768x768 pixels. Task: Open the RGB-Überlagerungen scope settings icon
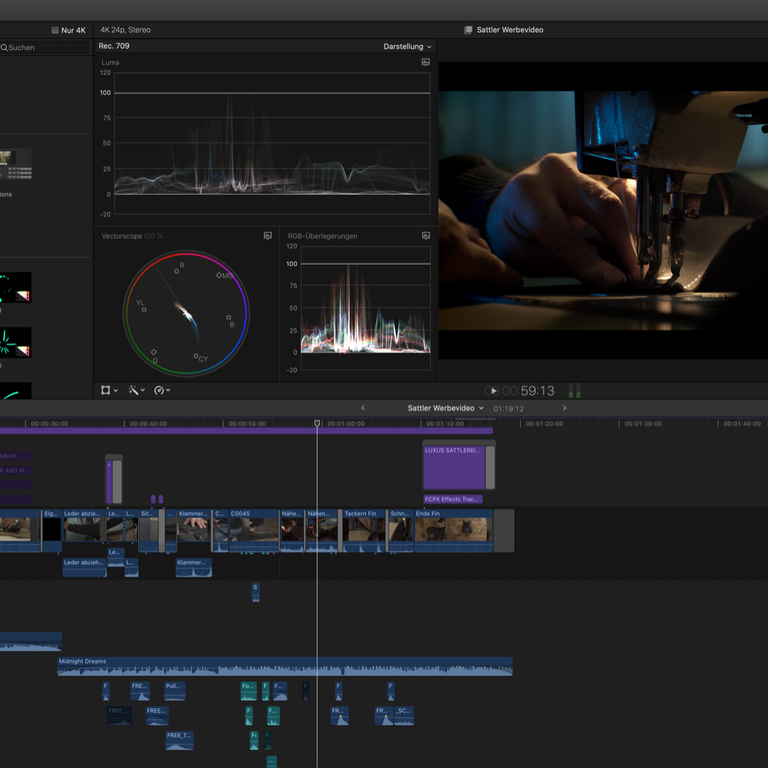click(x=426, y=236)
